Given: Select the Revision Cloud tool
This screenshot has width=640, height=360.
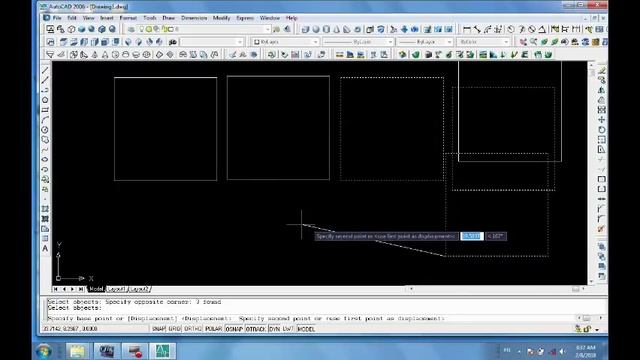Looking at the screenshot, I should [x=45, y=140].
